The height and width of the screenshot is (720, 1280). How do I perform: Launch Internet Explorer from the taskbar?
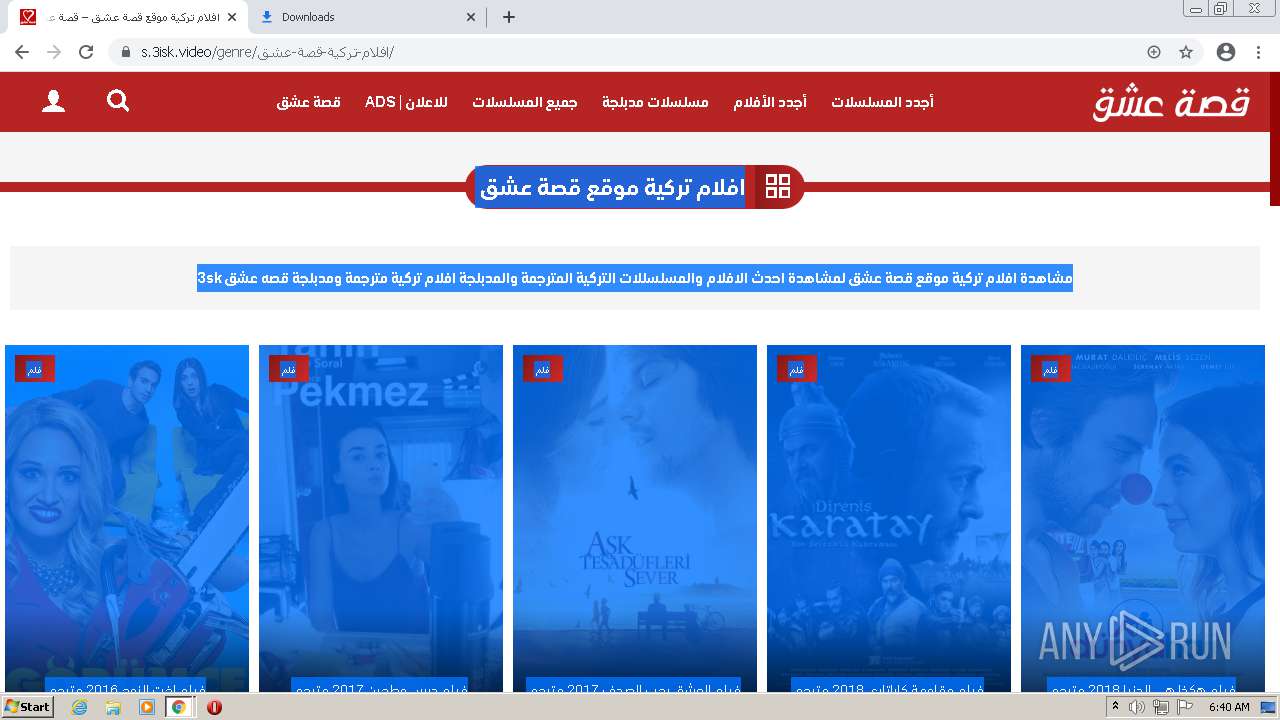tap(80, 707)
